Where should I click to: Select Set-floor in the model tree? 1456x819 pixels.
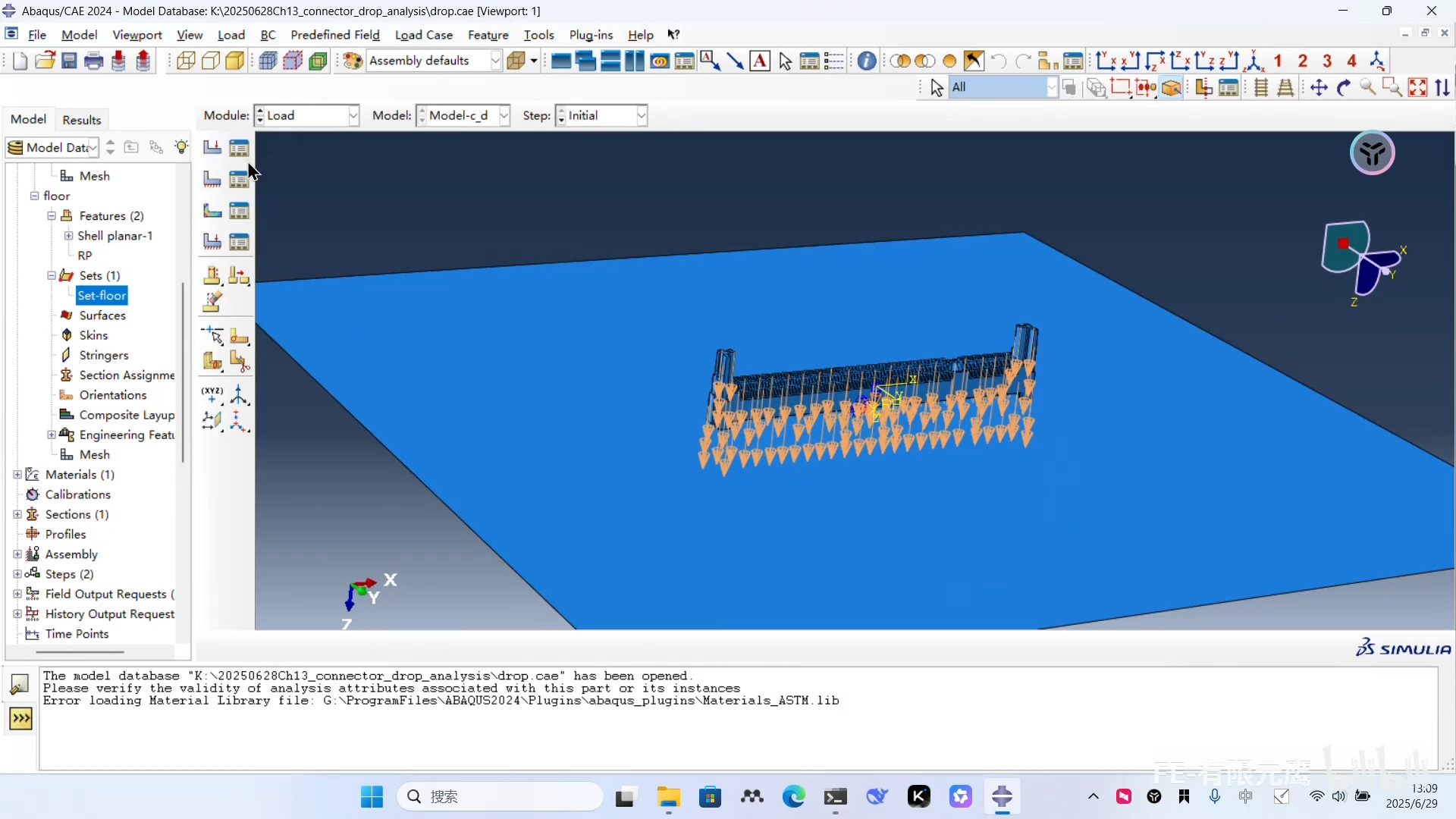tap(102, 296)
